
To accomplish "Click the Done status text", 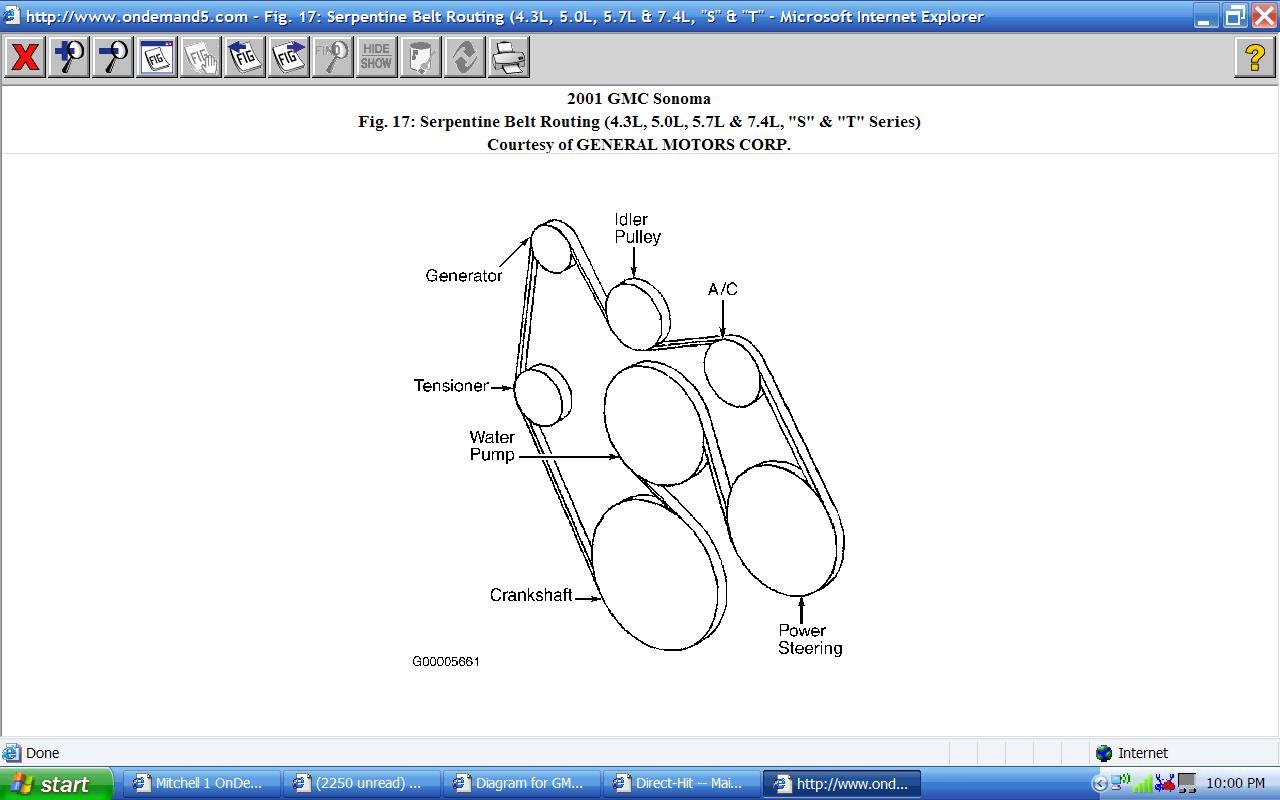I will click(42, 753).
